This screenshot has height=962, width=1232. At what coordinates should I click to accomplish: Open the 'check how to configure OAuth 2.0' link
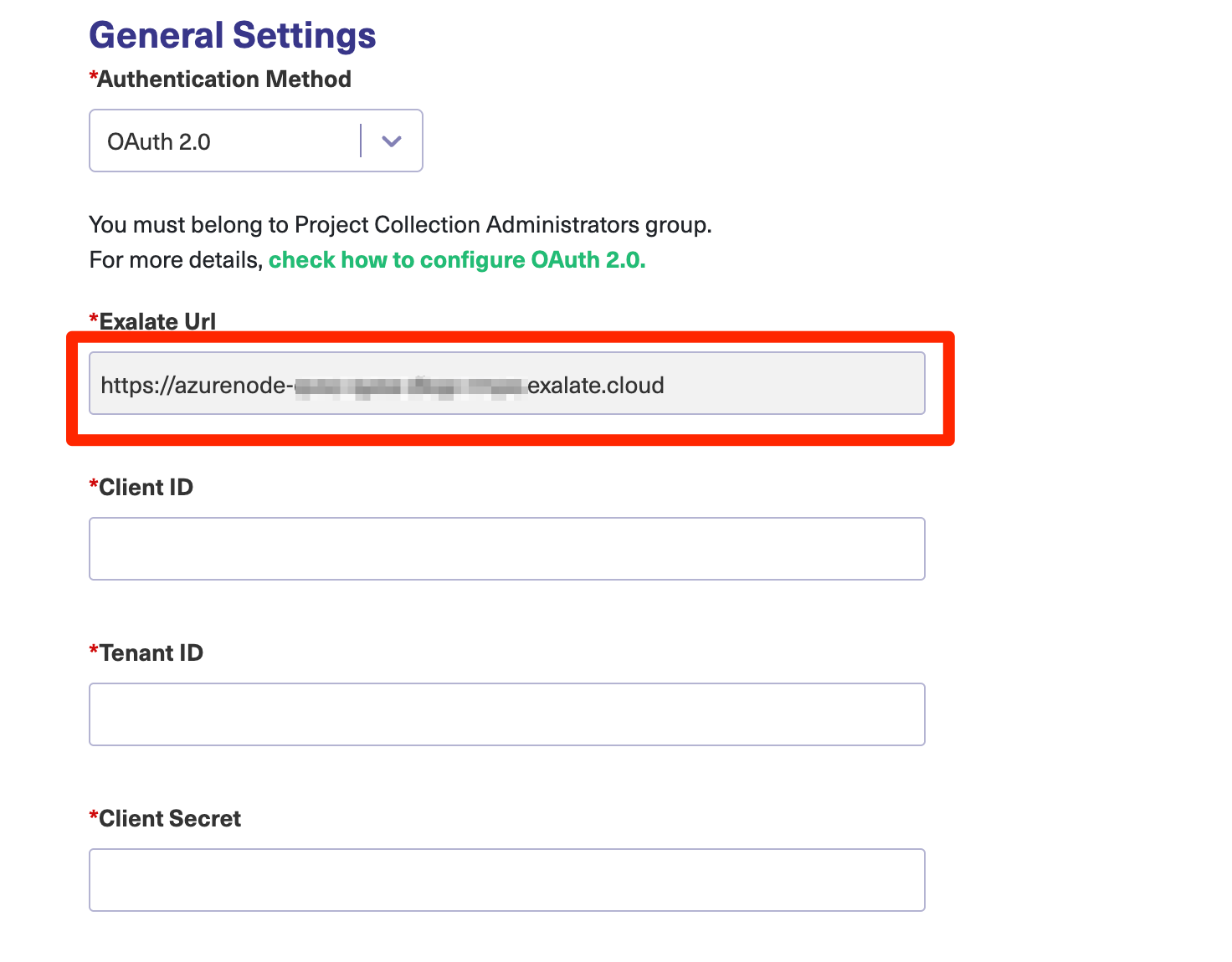[457, 260]
